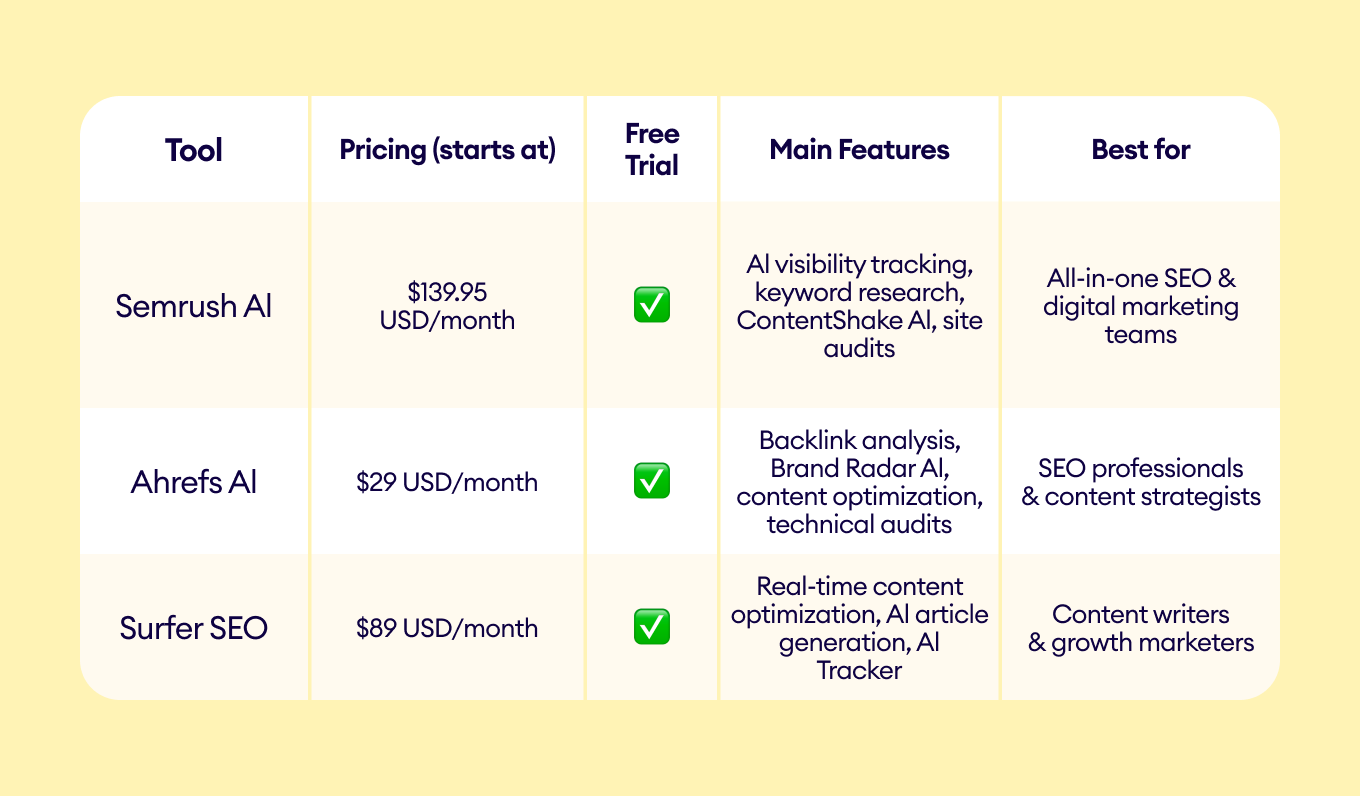
Task: Select the $89 USD/month price cell
Action: click(x=447, y=628)
